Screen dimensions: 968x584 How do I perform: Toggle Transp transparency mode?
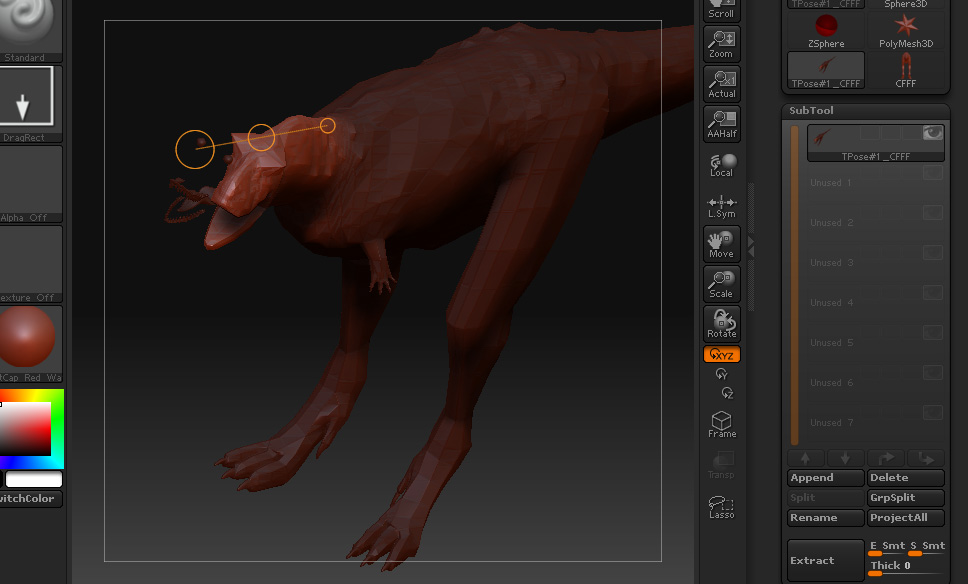point(721,465)
